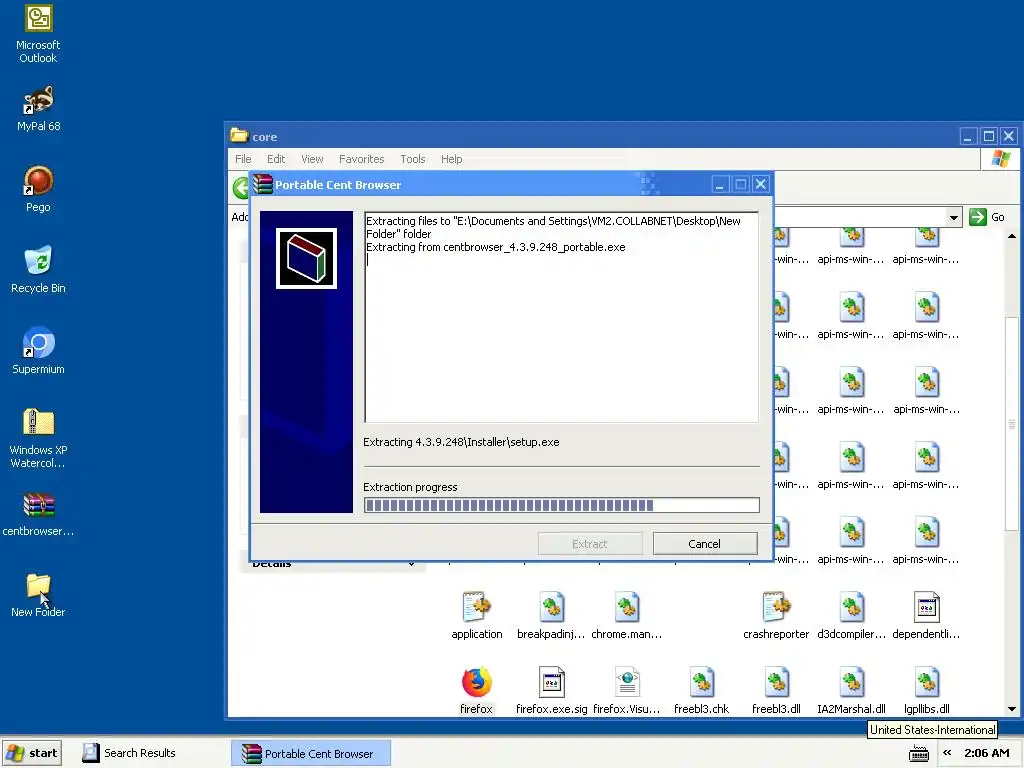Select the lgpllibs.dll file icon
Screen dimensions: 1024x768
pyautogui.click(x=927, y=691)
